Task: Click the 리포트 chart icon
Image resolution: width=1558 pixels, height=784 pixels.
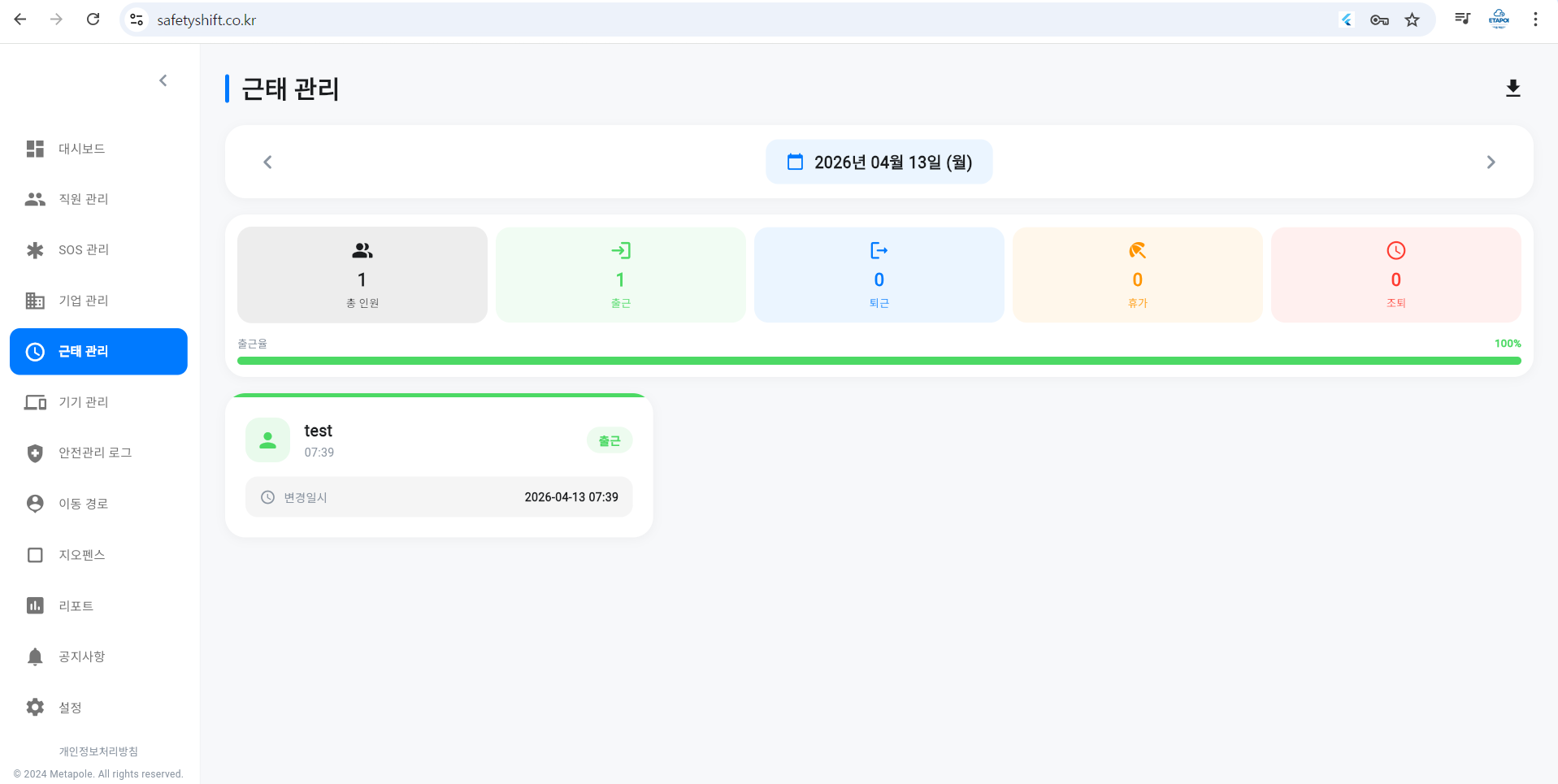Action: 35,606
